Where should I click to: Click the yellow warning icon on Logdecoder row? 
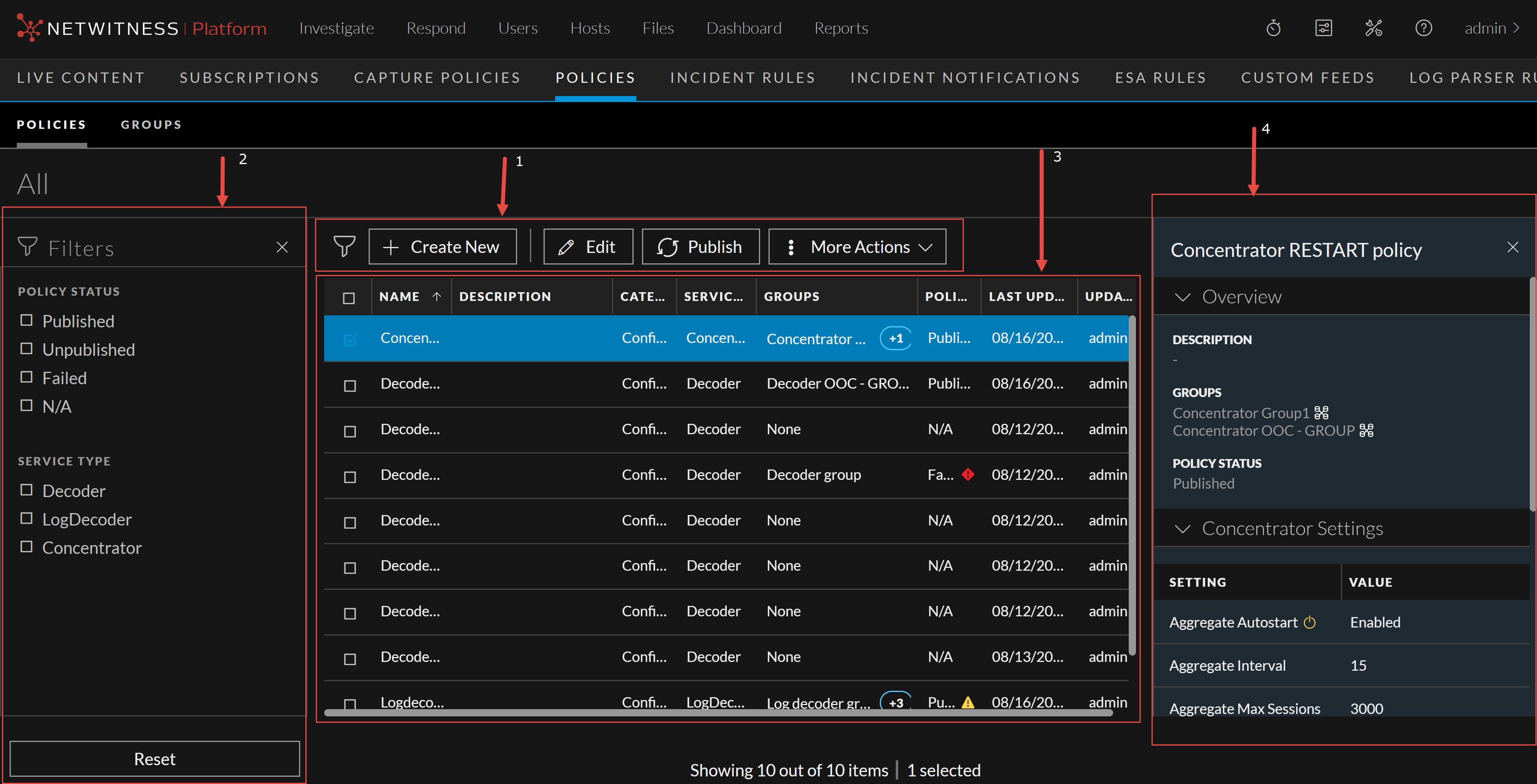pos(968,702)
